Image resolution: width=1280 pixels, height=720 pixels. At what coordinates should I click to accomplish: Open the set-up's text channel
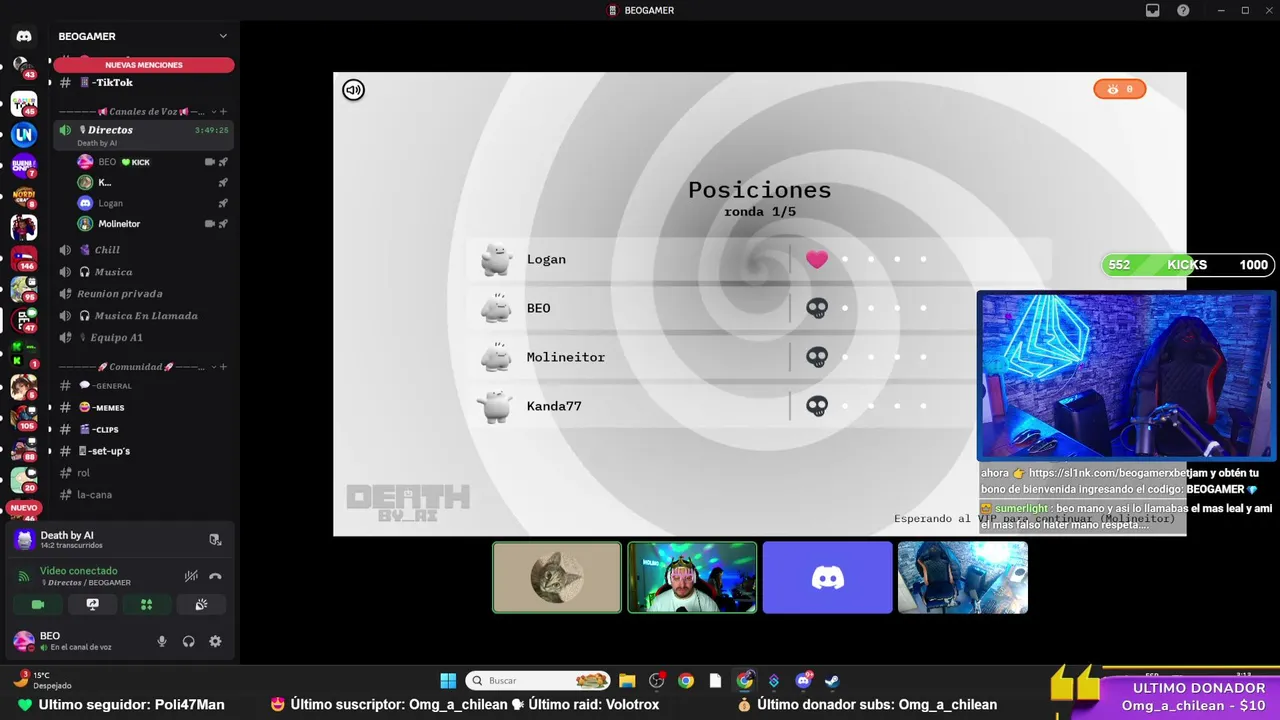tap(144, 451)
